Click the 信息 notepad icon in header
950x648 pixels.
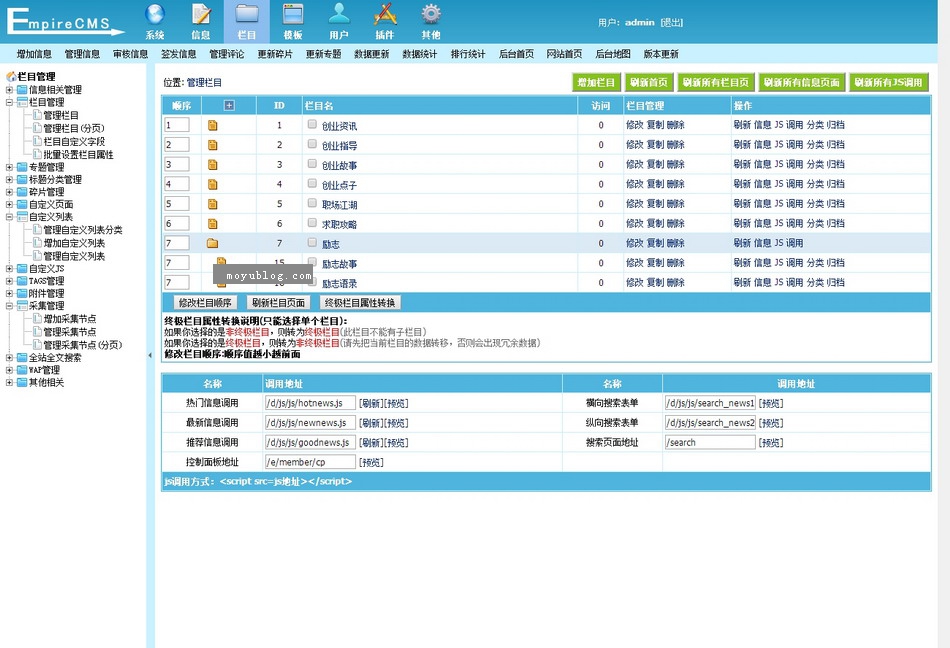coord(201,15)
